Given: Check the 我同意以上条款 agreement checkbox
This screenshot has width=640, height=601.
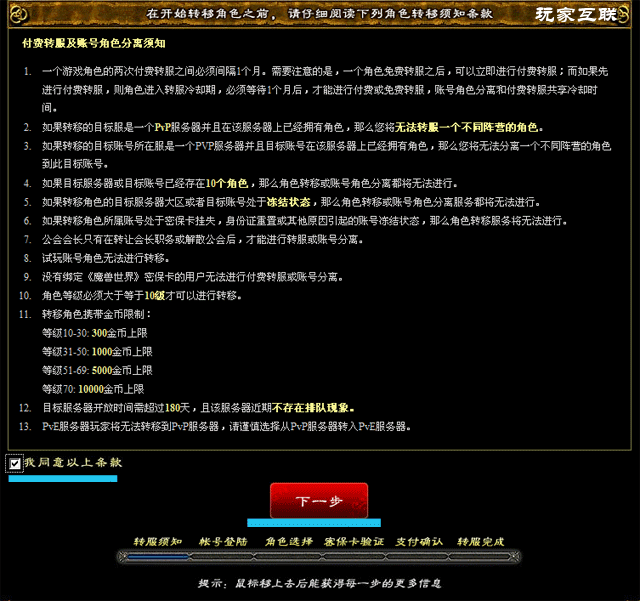Looking at the screenshot, I should click(x=14, y=464).
